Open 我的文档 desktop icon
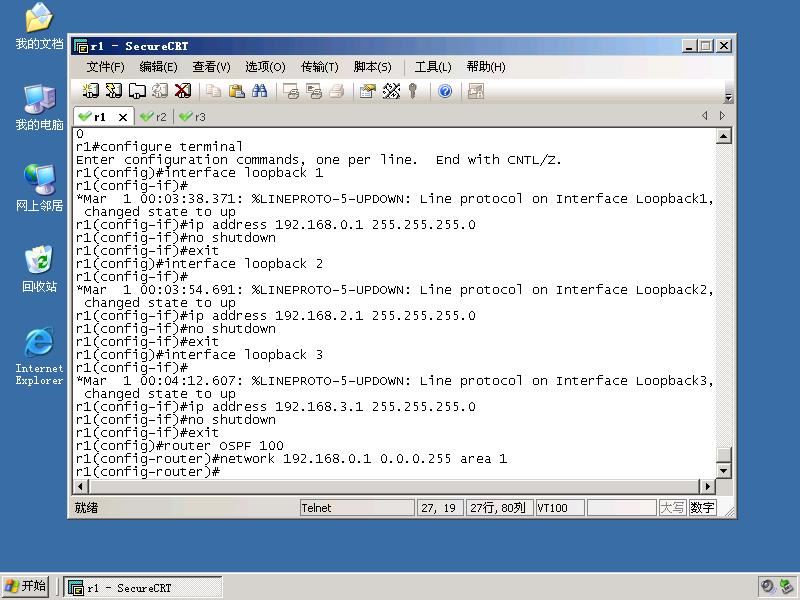Viewport: 800px width, 600px height. (39, 27)
